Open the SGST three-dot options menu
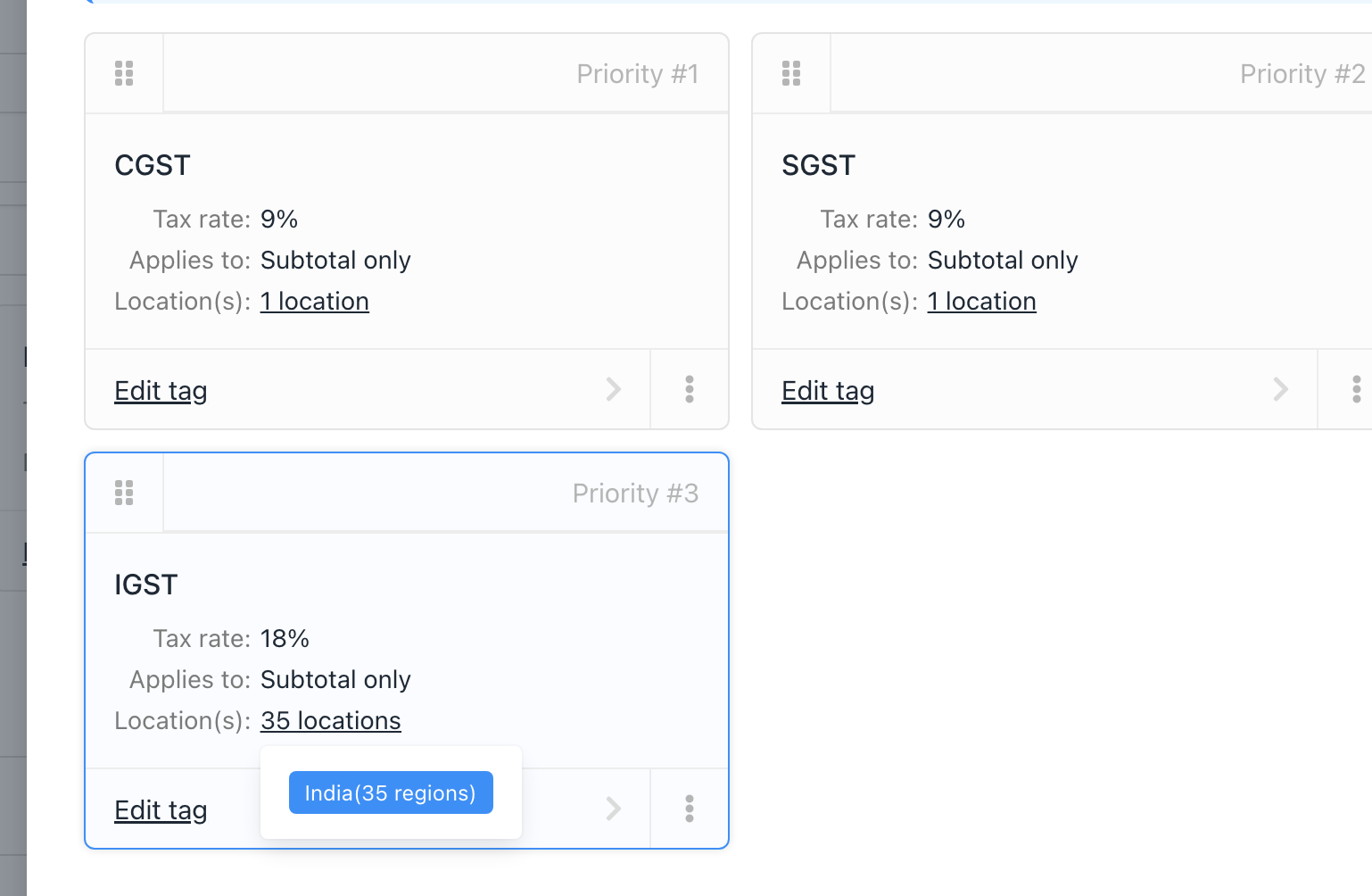Image resolution: width=1372 pixels, height=896 pixels. [1356, 389]
